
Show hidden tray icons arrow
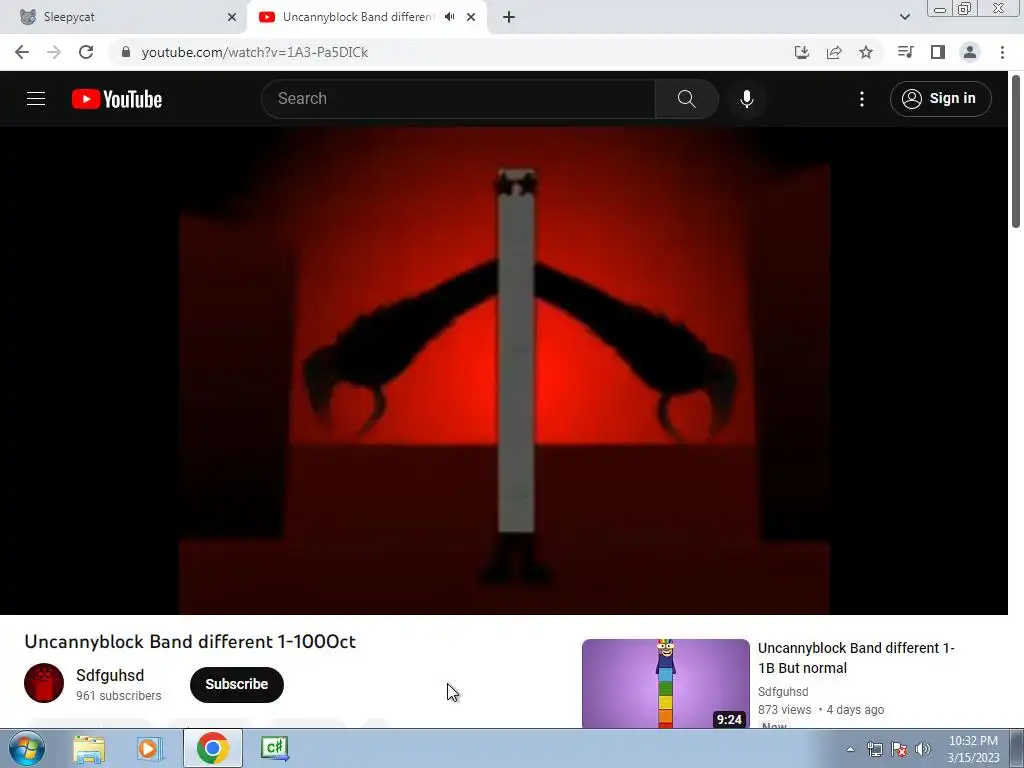click(850, 749)
